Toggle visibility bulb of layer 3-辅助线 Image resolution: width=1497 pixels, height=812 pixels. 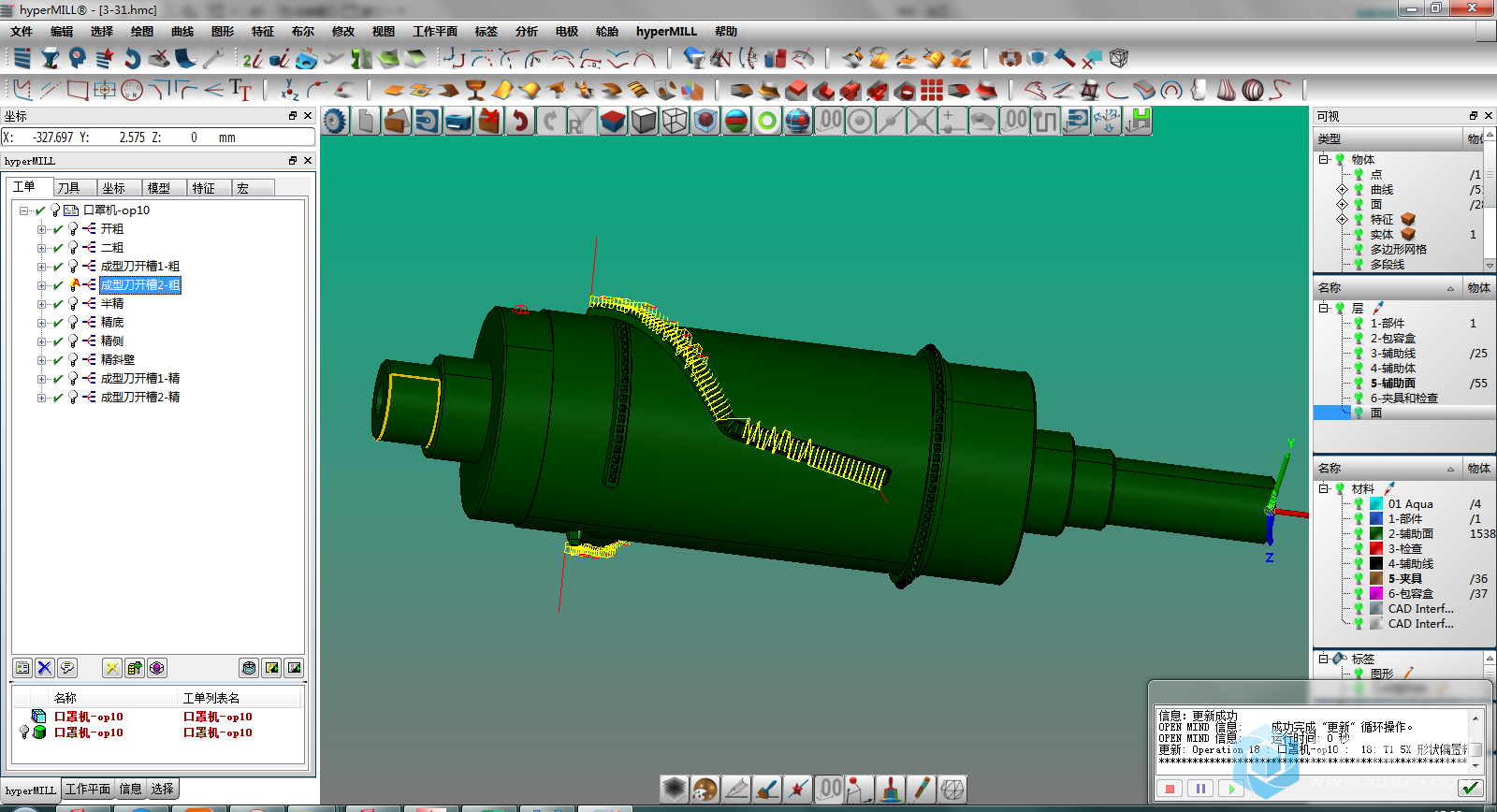[1359, 353]
